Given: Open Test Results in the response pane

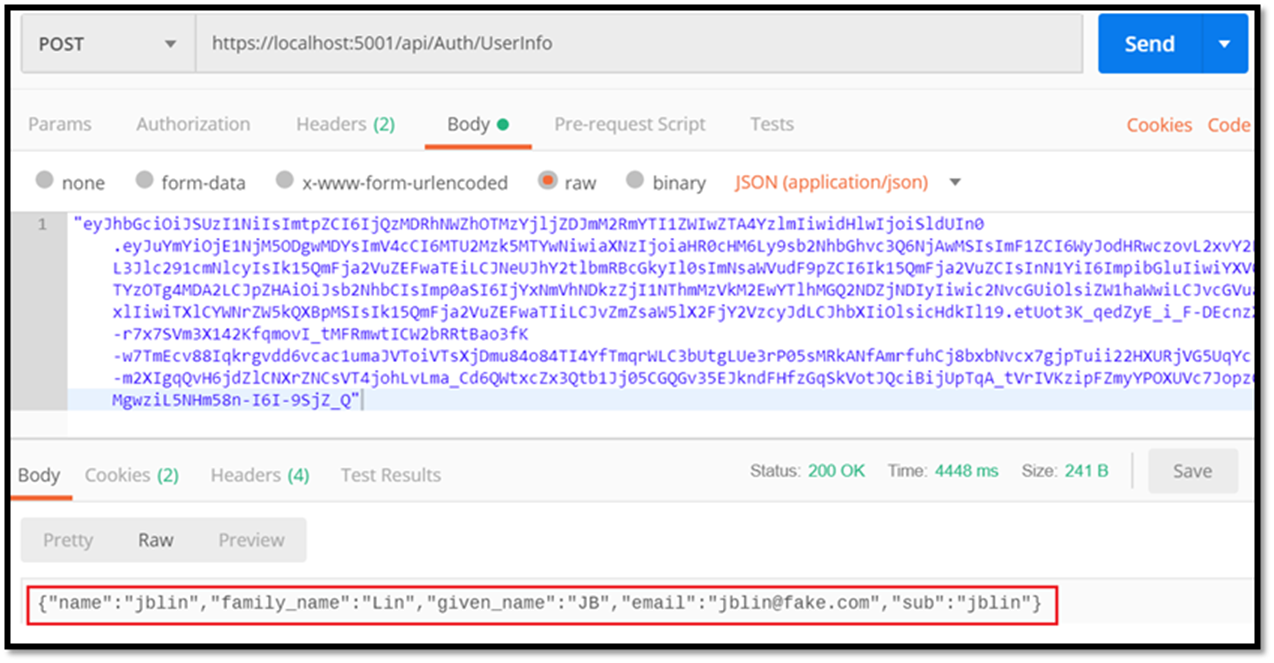Looking at the screenshot, I should tap(390, 475).
